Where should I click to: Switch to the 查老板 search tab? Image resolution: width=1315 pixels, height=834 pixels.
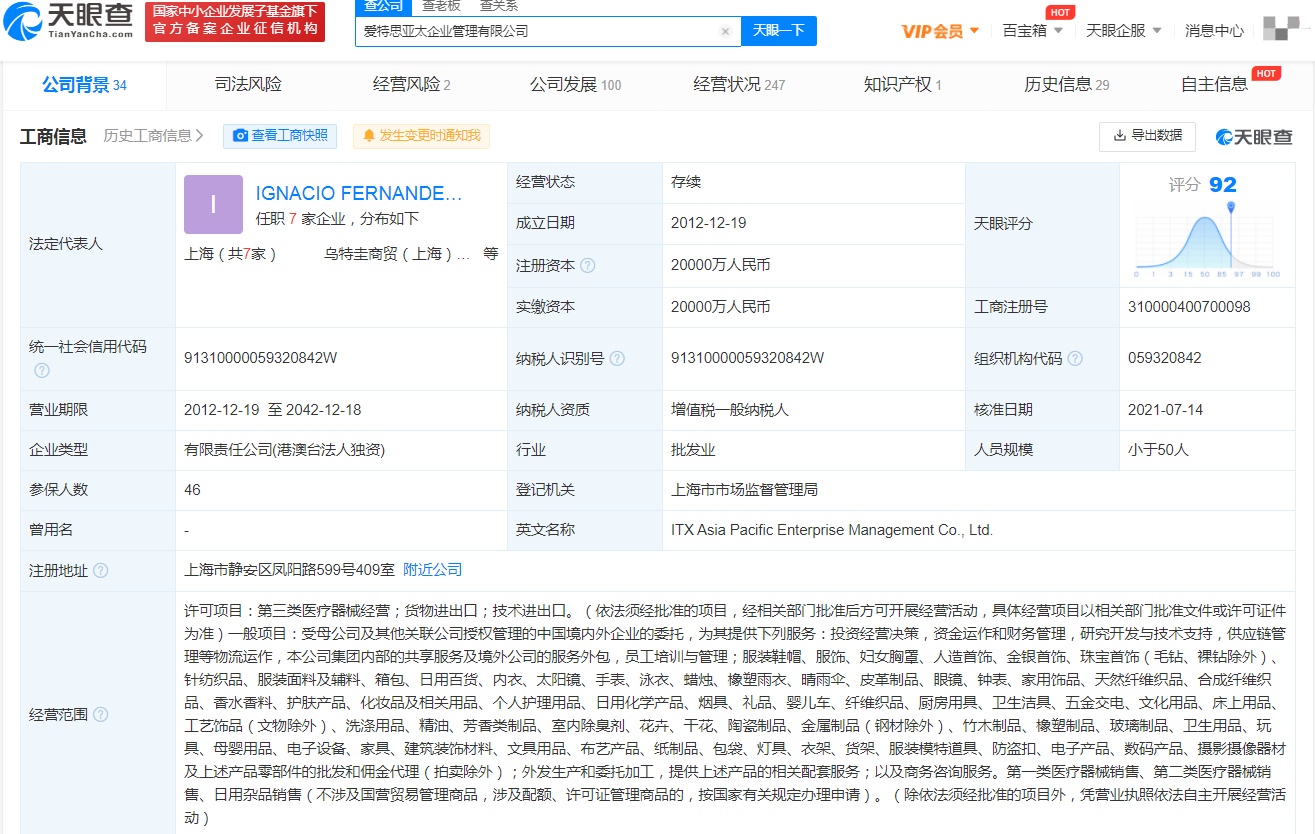442,5
